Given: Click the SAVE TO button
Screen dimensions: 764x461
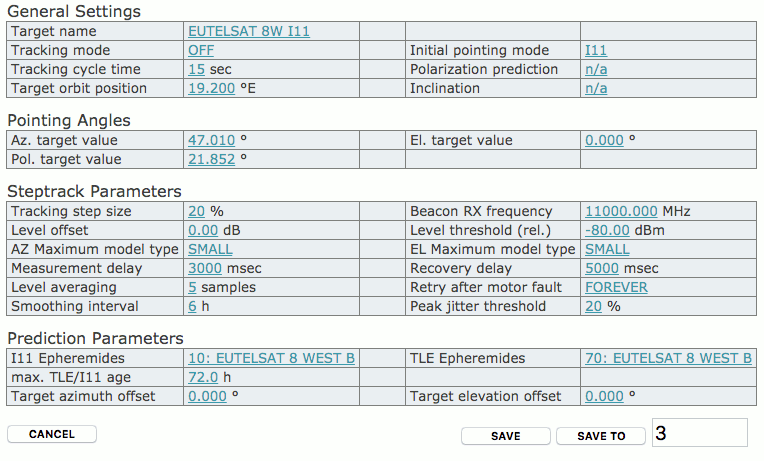Looking at the screenshot, I should click(601, 436).
